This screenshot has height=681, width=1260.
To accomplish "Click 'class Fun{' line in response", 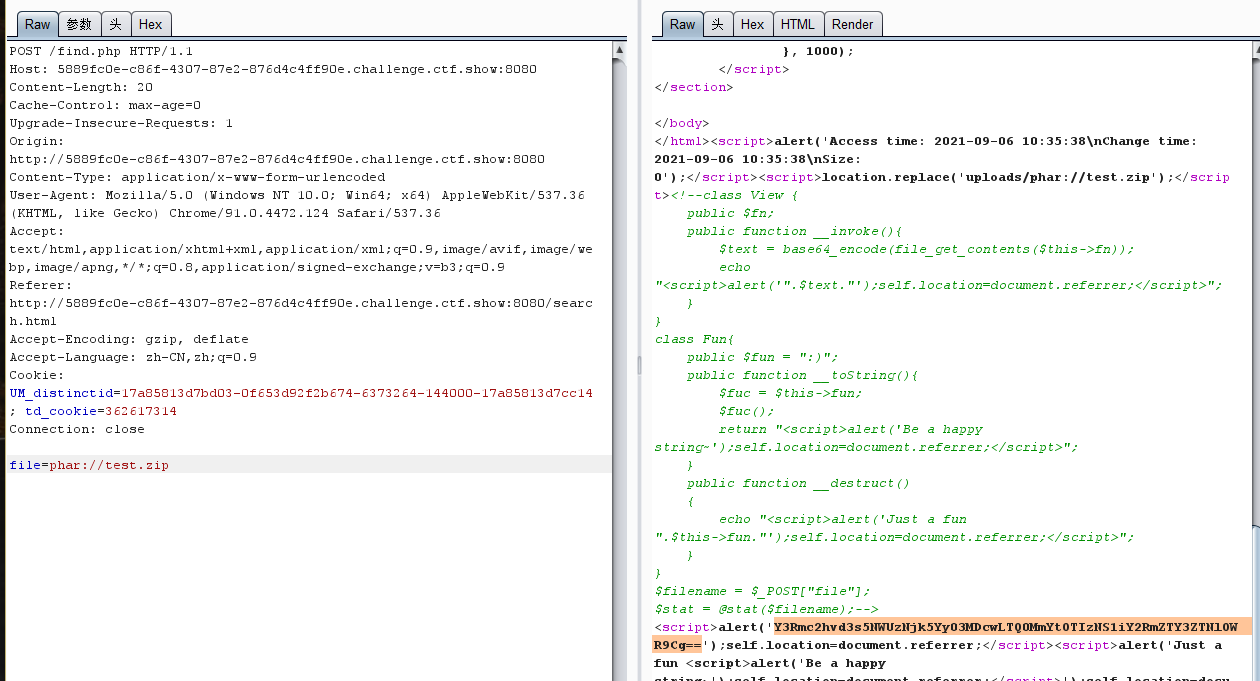I will pyautogui.click(x=695, y=339).
